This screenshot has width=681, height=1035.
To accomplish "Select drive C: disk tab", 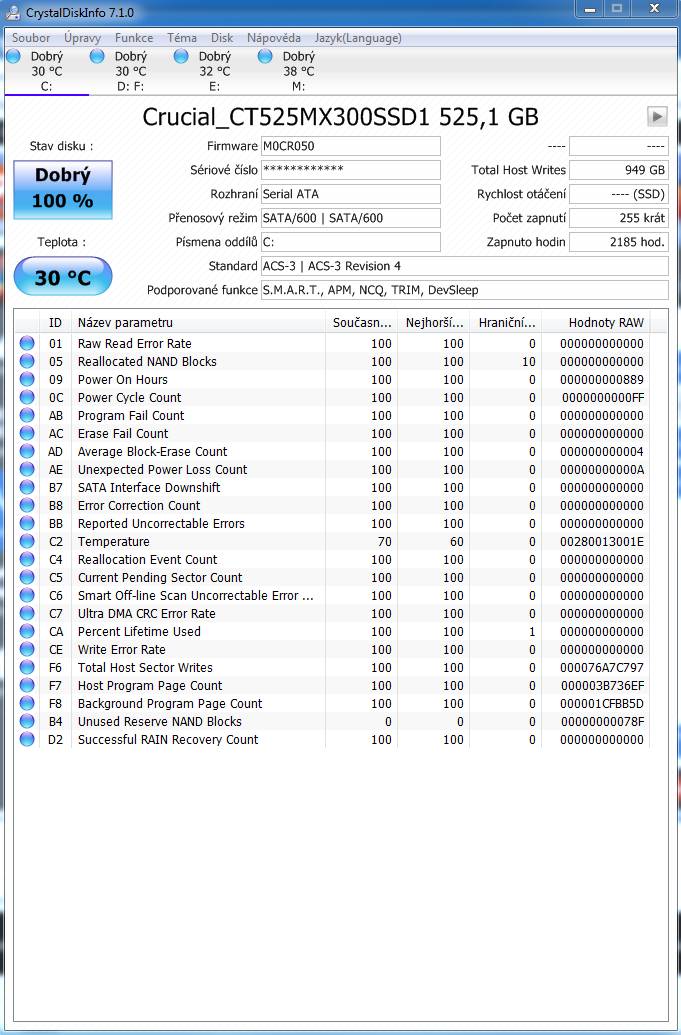I will click(46, 71).
